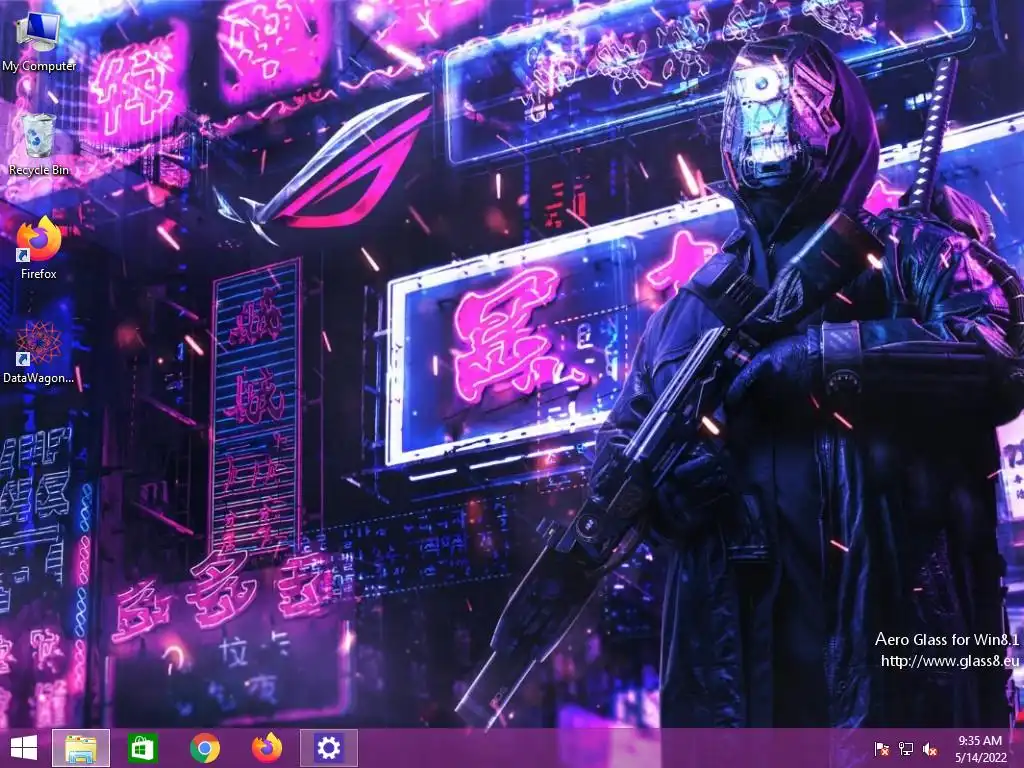Open the Action Center flag tray icon
This screenshot has height=768, width=1024.
click(x=882, y=749)
